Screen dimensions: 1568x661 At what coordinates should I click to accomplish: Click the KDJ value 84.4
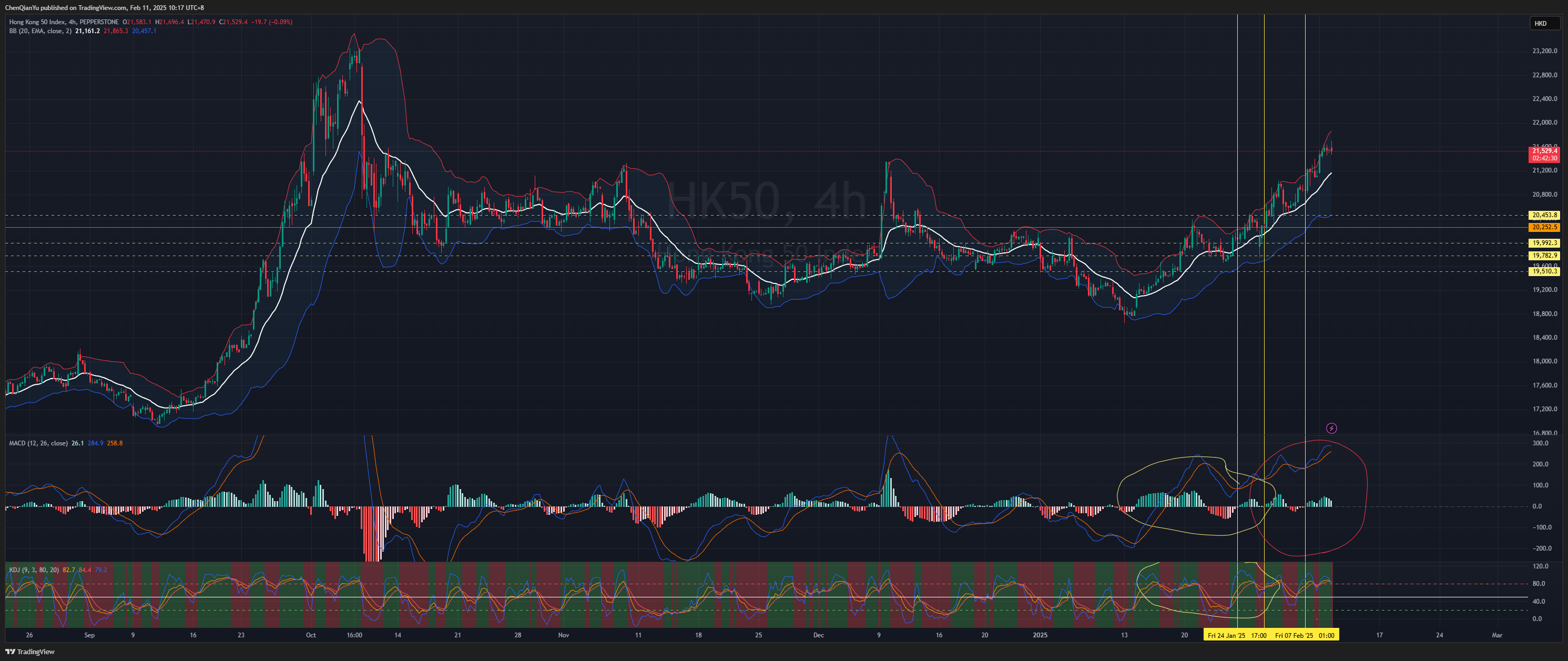pyautogui.click(x=85, y=570)
